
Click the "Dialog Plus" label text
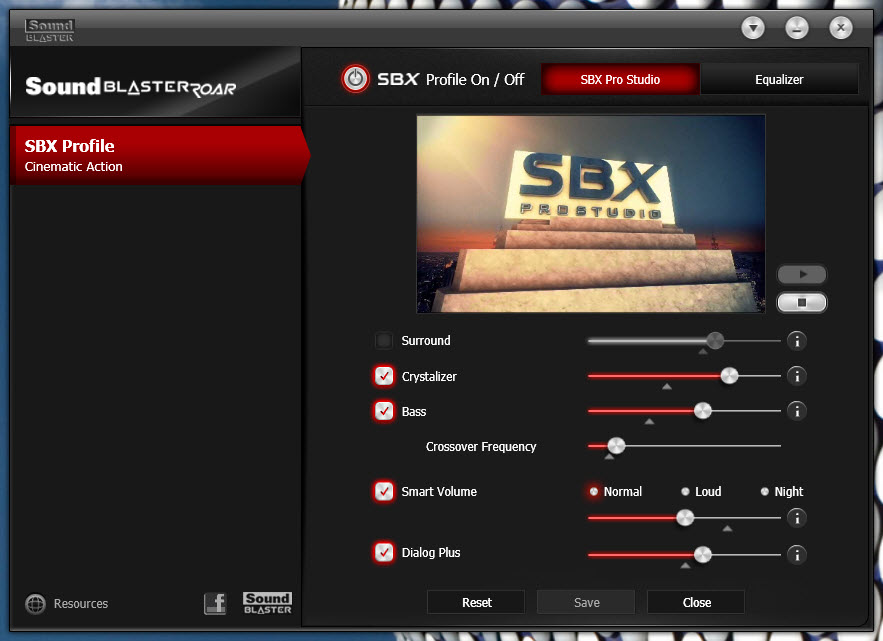[x=431, y=553]
